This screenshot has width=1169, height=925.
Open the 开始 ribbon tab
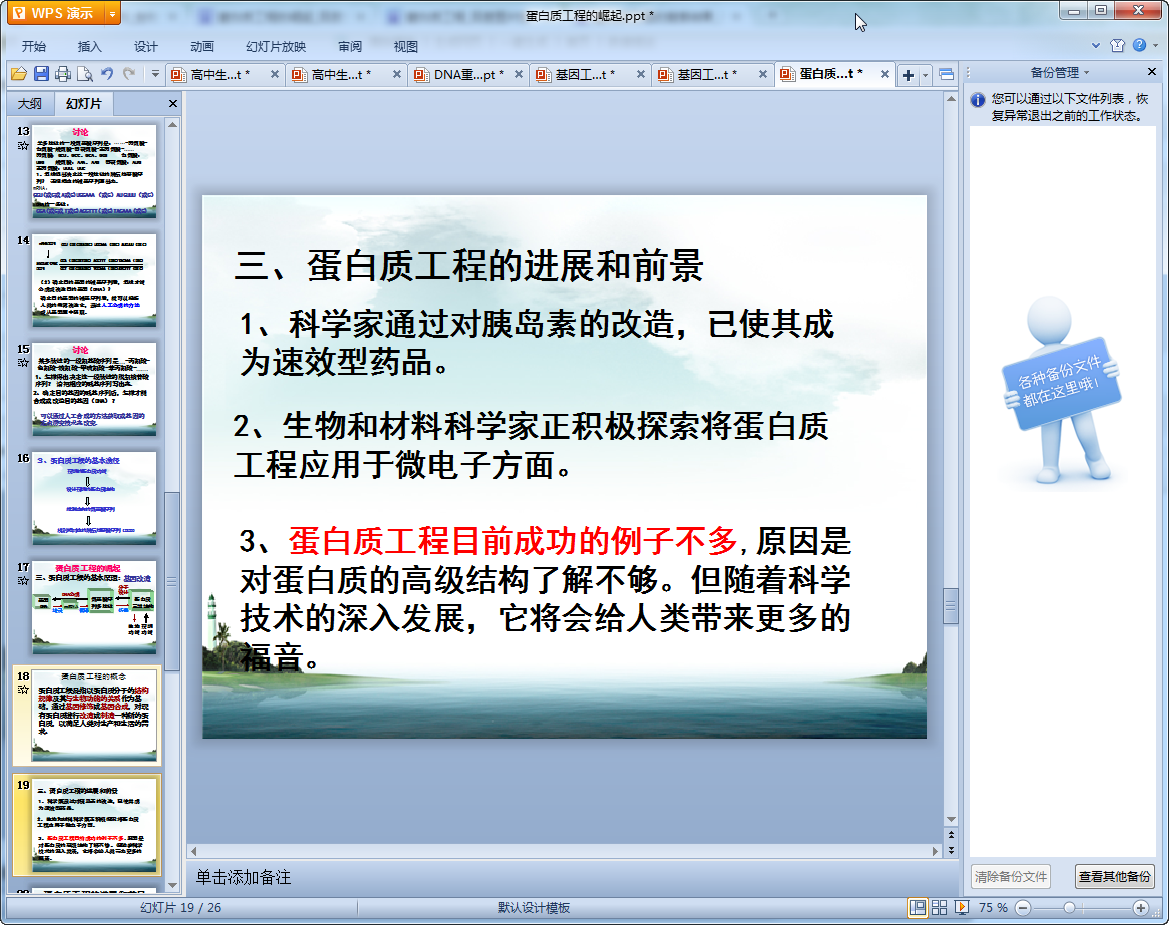point(34,46)
